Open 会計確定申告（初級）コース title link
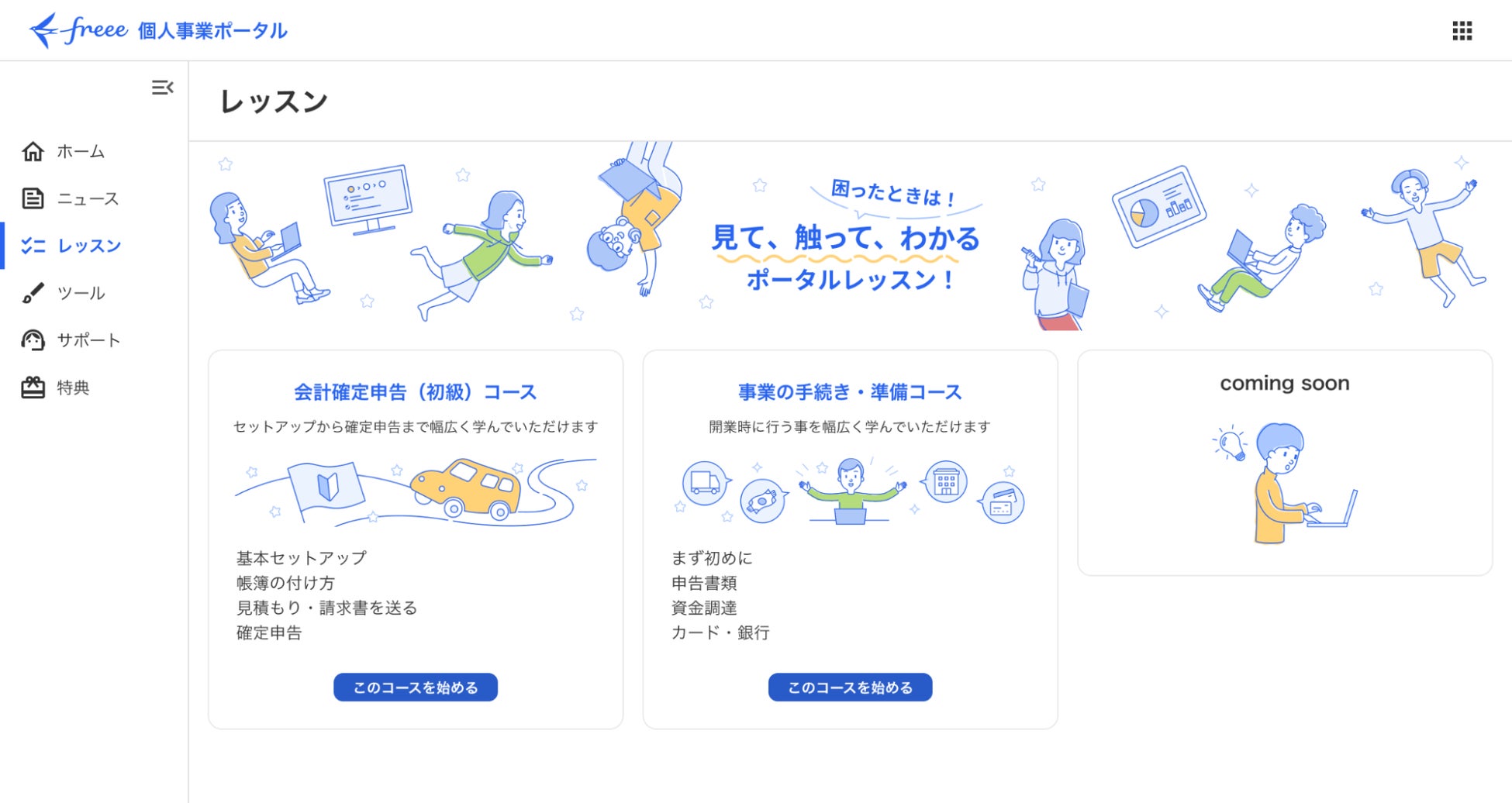This screenshot has height=803, width=1512. click(416, 392)
